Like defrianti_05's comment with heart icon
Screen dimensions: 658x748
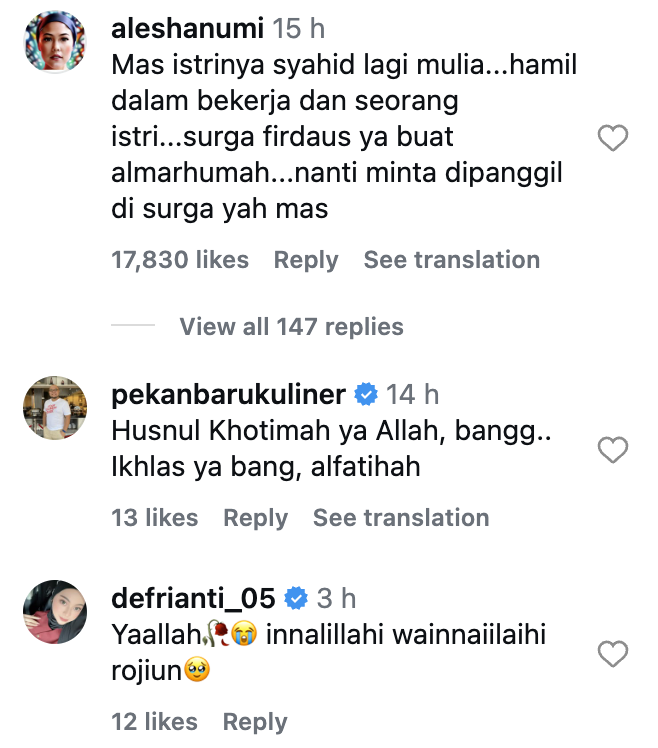(612, 655)
